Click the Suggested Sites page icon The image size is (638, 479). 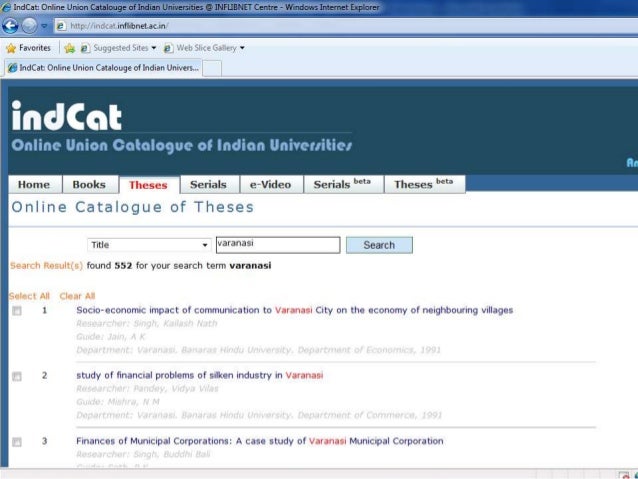85,48
